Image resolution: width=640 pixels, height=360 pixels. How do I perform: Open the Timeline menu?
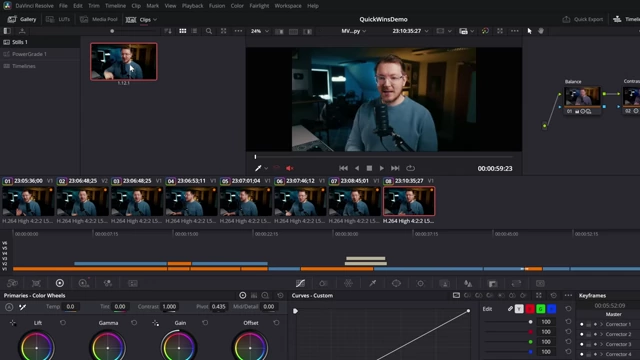coord(115,6)
